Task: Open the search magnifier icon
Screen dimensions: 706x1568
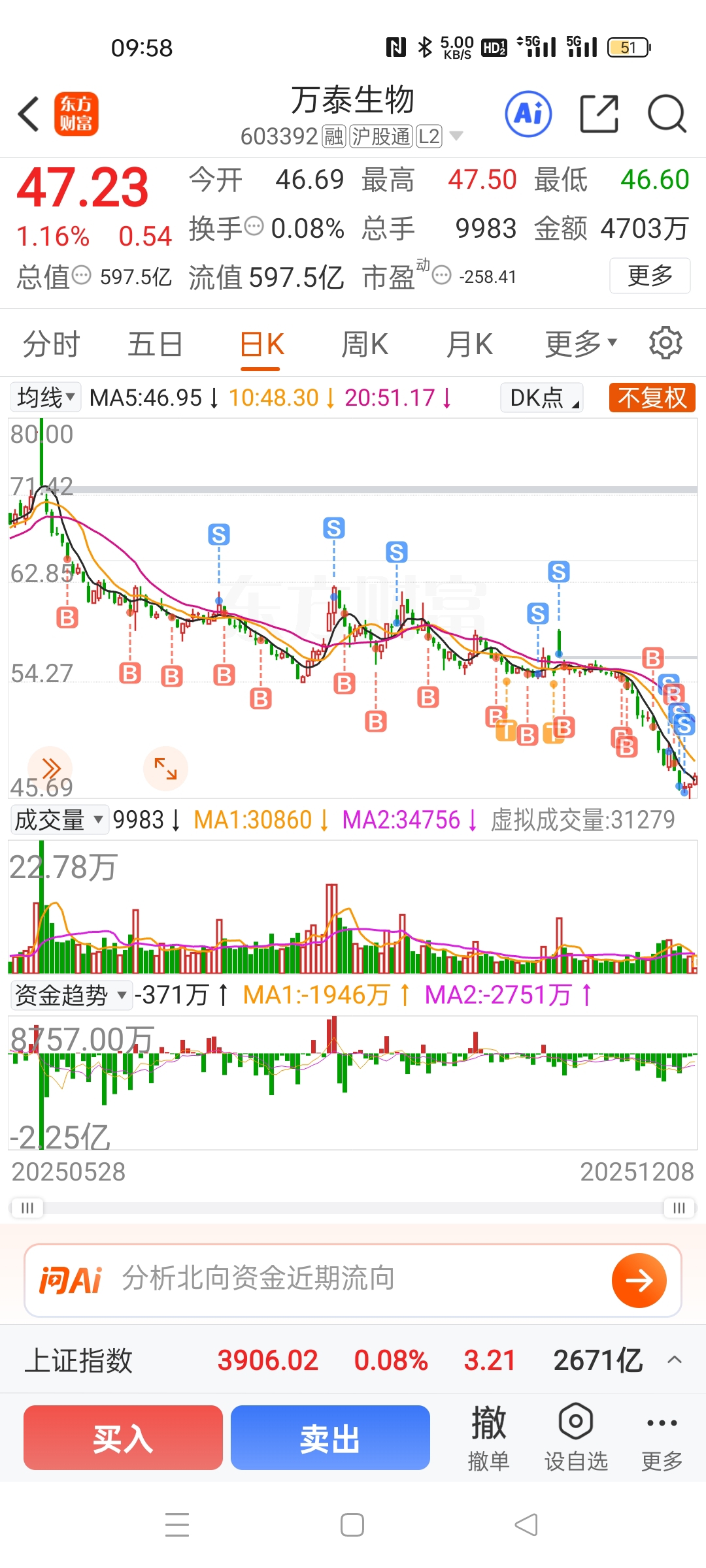Action: click(x=667, y=114)
